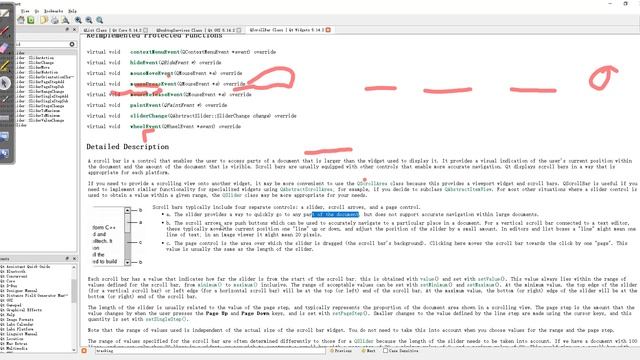Close the Contents panel

pos(74,259)
